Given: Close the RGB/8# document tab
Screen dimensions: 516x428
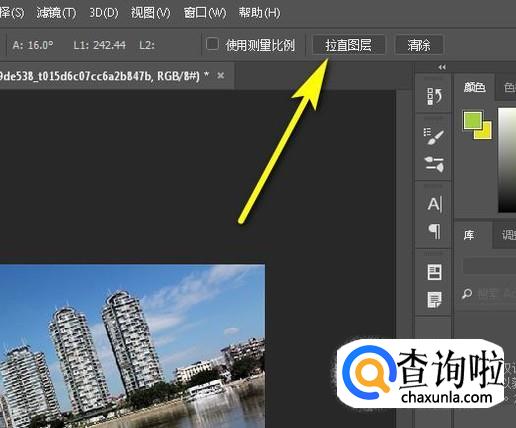Looking at the screenshot, I should (220, 76).
